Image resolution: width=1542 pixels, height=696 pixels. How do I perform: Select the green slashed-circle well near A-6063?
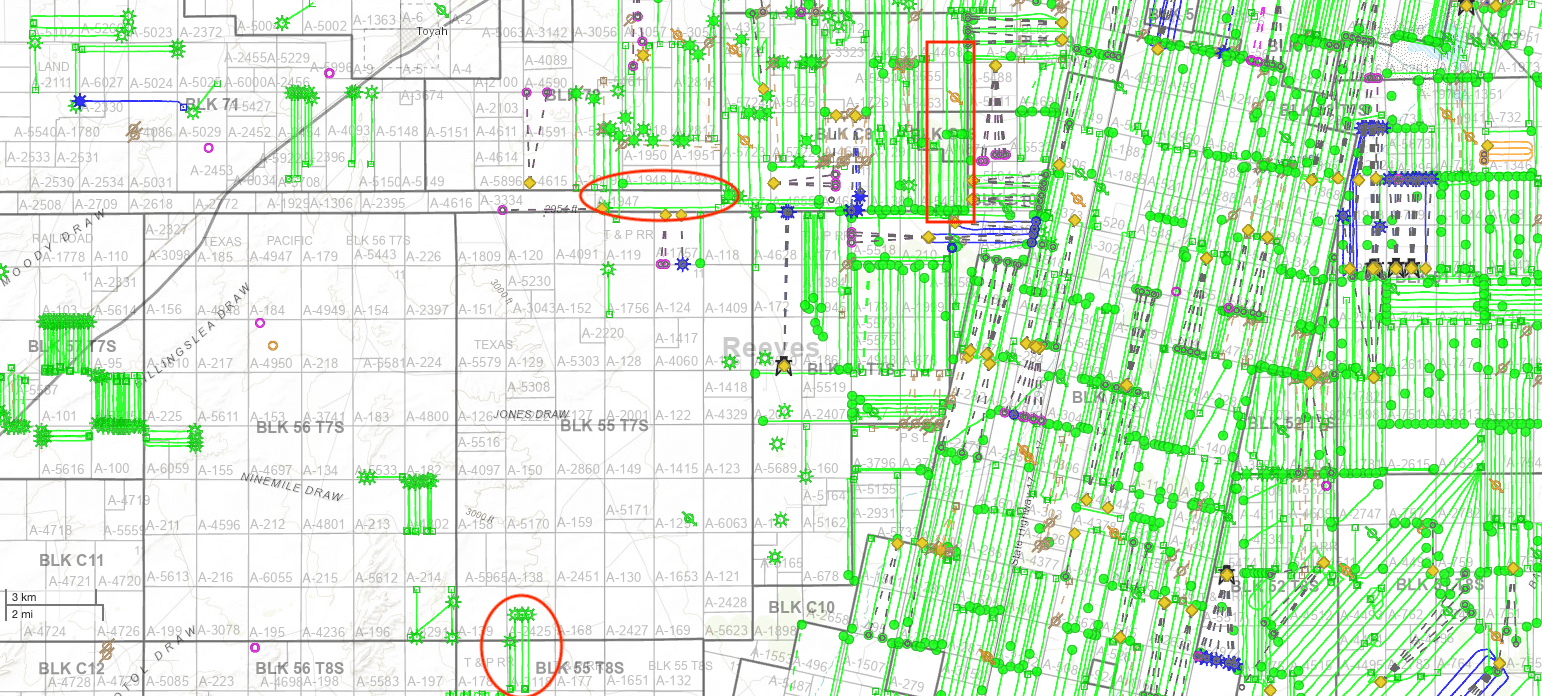pos(690,519)
